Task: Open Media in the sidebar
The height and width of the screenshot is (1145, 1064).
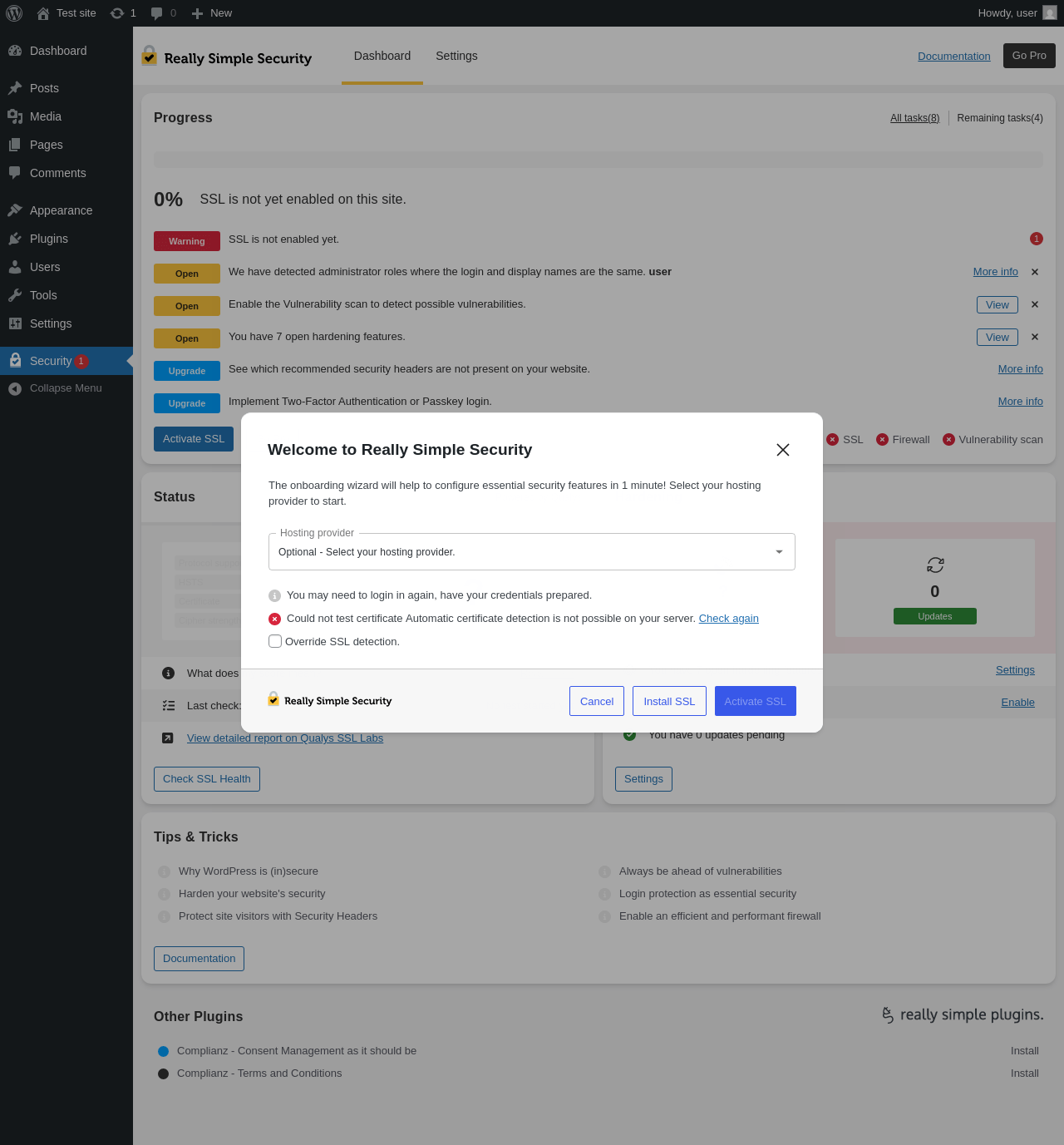Action: [66, 116]
